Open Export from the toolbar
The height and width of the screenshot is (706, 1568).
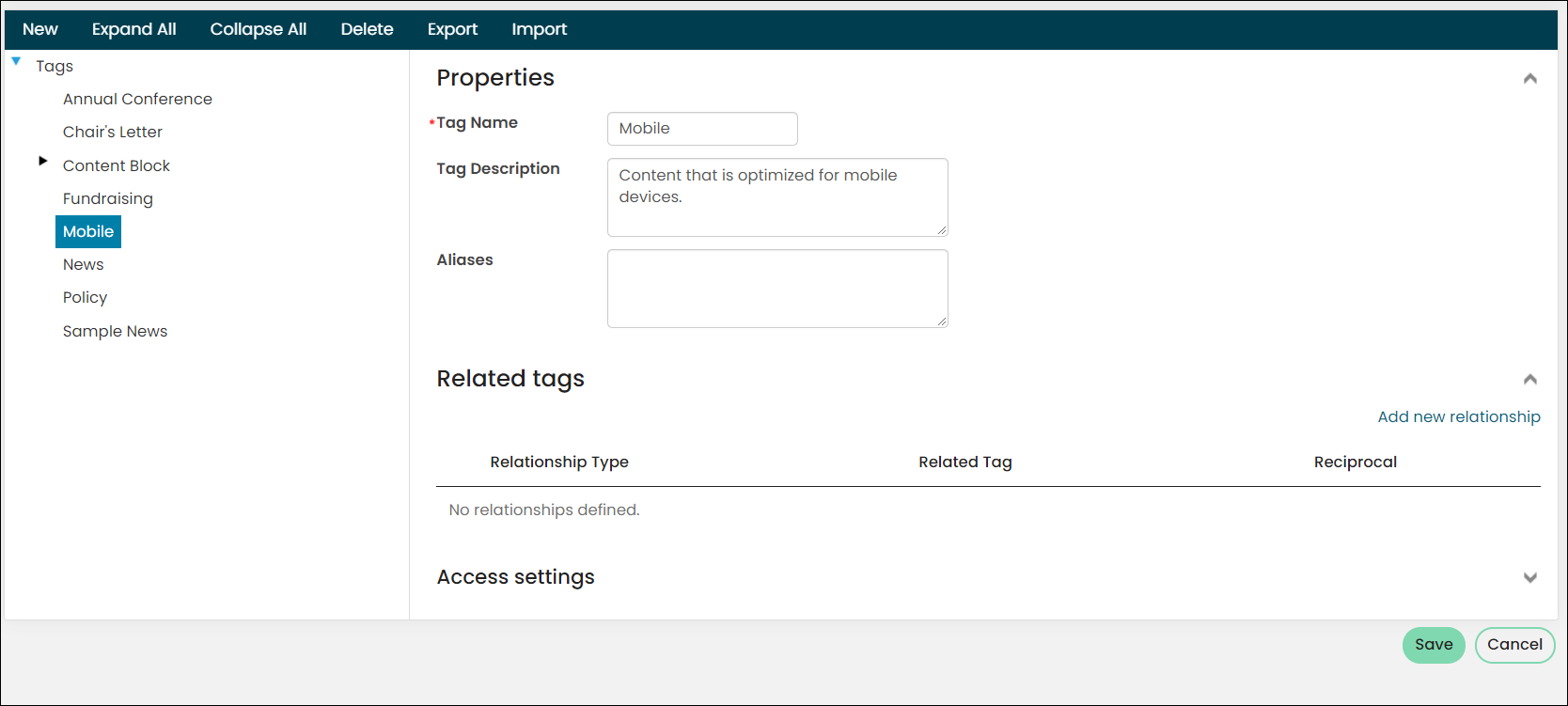[x=452, y=29]
